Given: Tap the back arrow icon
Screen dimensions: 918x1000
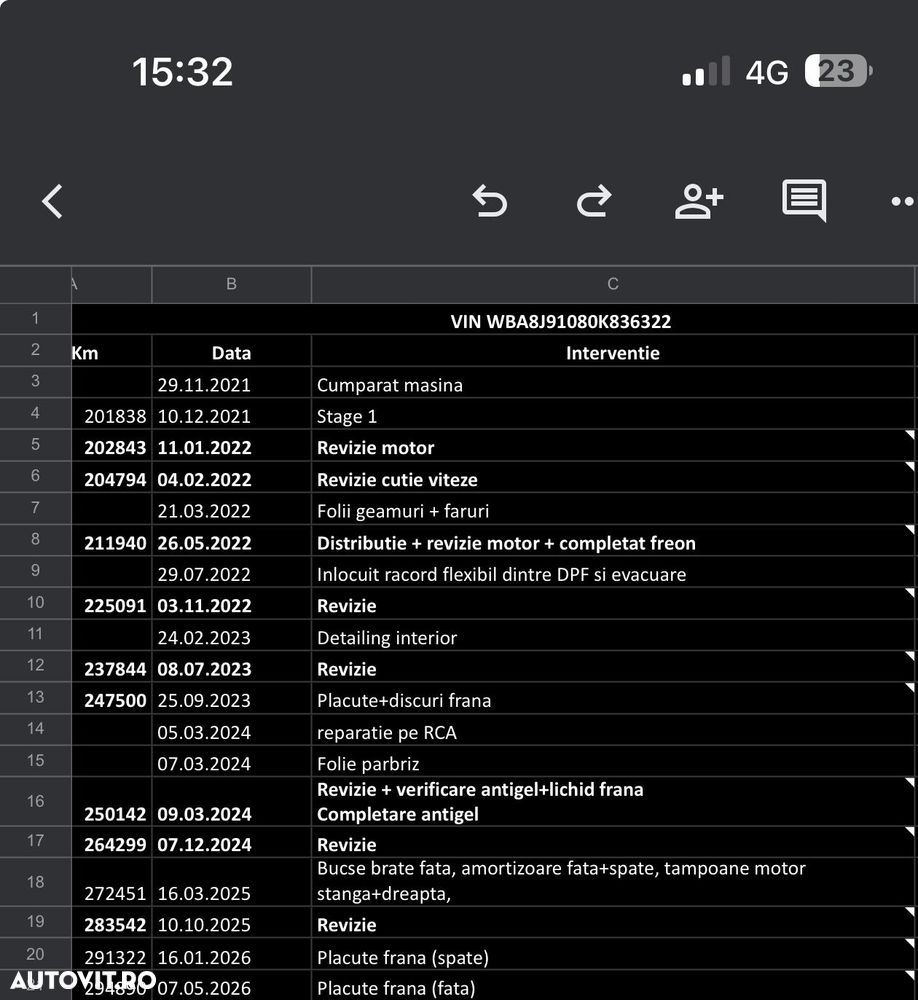Looking at the screenshot, I should click(x=52, y=202).
